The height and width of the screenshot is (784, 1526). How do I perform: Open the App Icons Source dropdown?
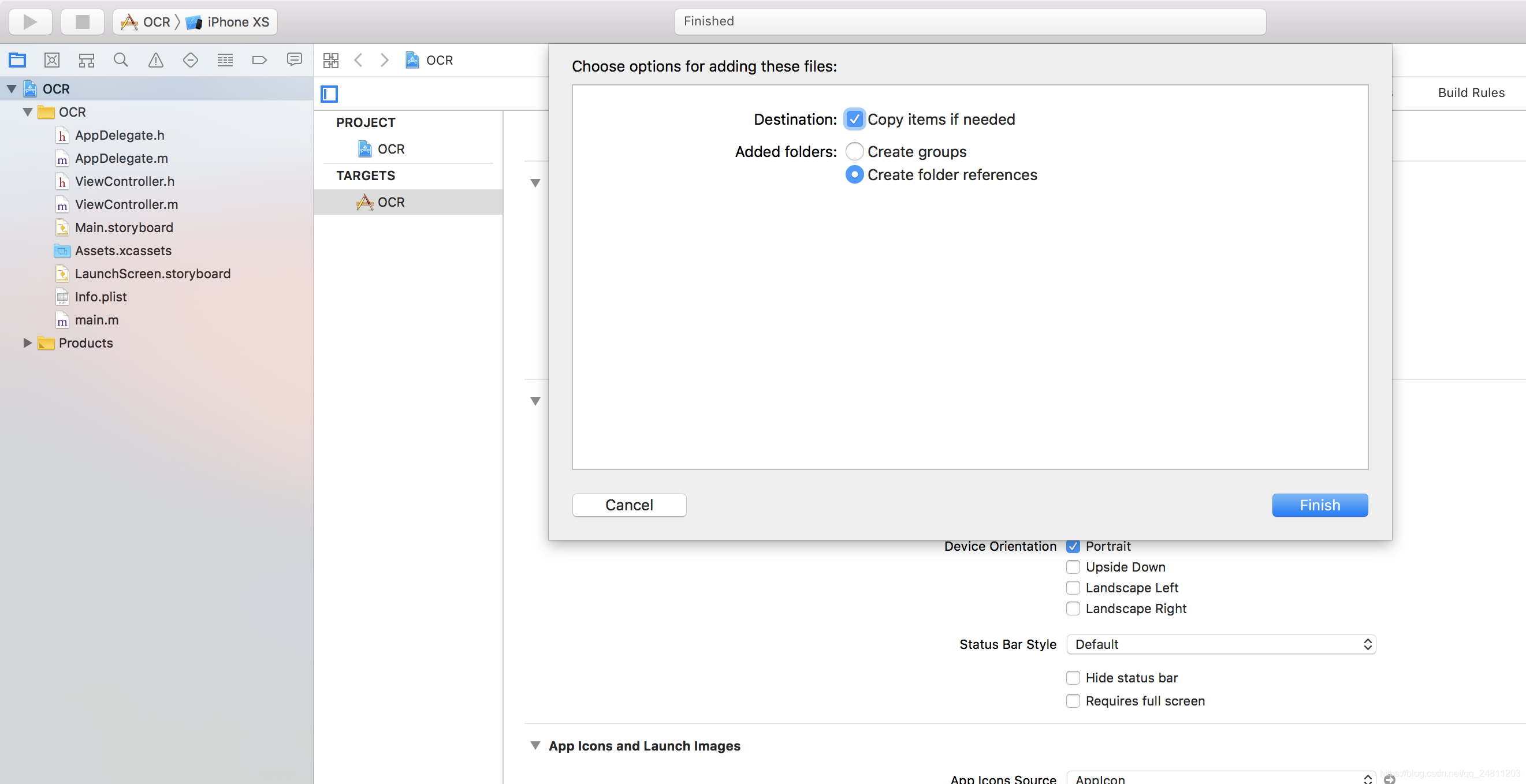point(1220,778)
